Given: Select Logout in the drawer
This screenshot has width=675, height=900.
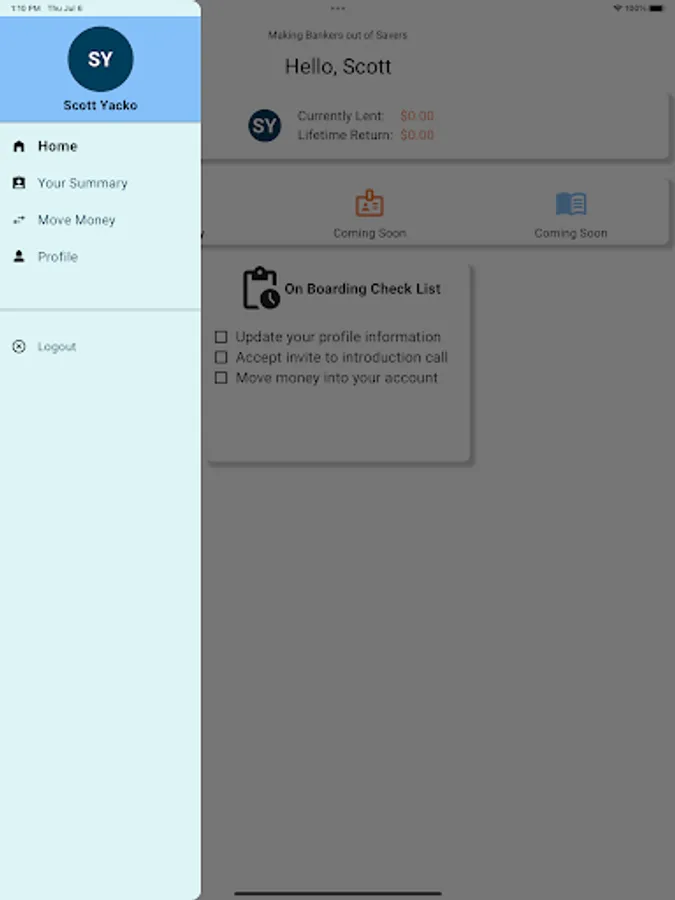Looking at the screenshot, I should coord(100,347).
